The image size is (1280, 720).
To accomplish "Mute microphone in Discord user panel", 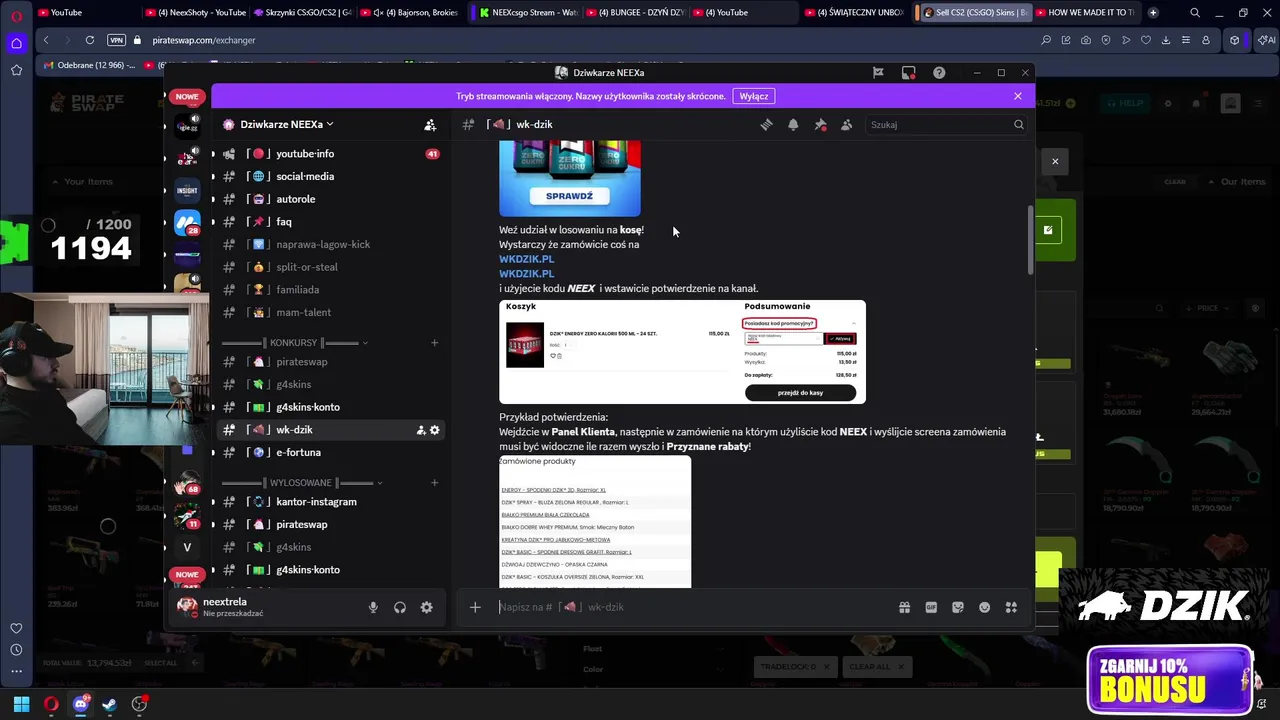I will tap(373, 607).
